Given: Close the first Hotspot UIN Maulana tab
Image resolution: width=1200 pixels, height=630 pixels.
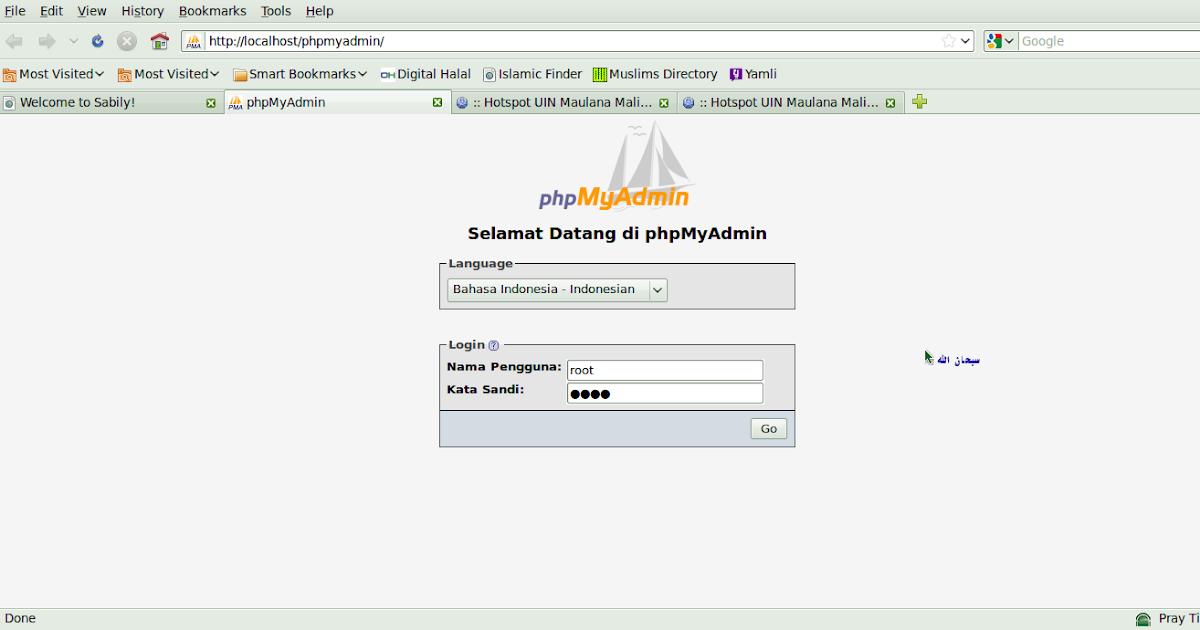Looking at the screenshot, I should point(664,103).
